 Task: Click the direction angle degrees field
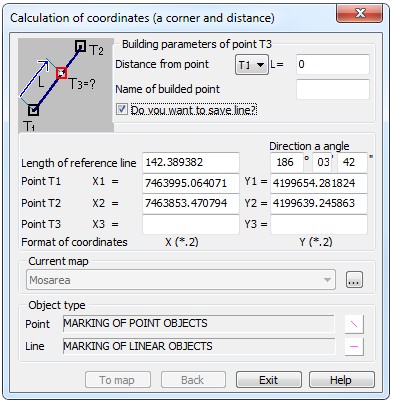[x=286, y=162]
